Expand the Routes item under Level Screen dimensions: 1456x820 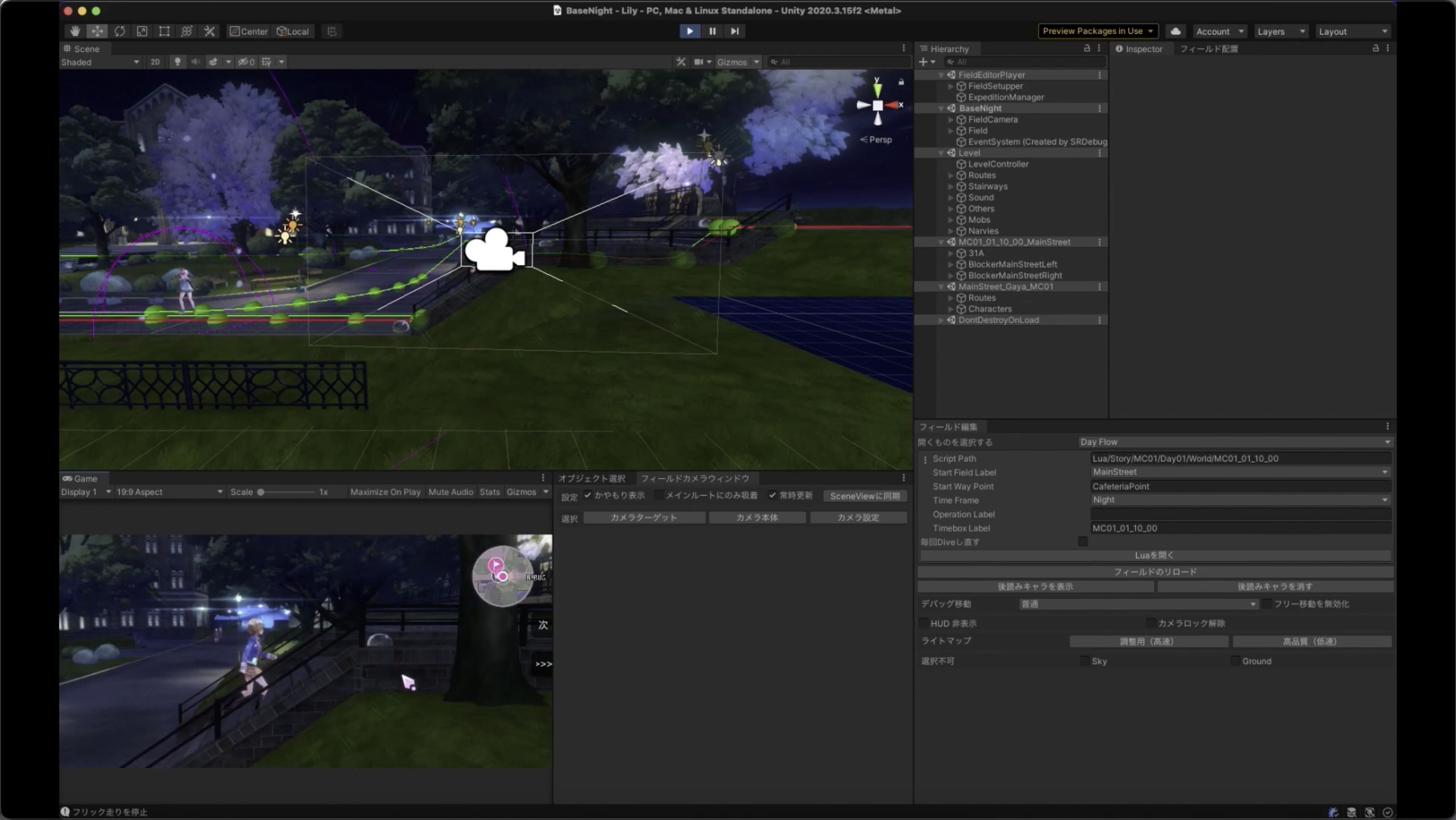click(950, 175)
